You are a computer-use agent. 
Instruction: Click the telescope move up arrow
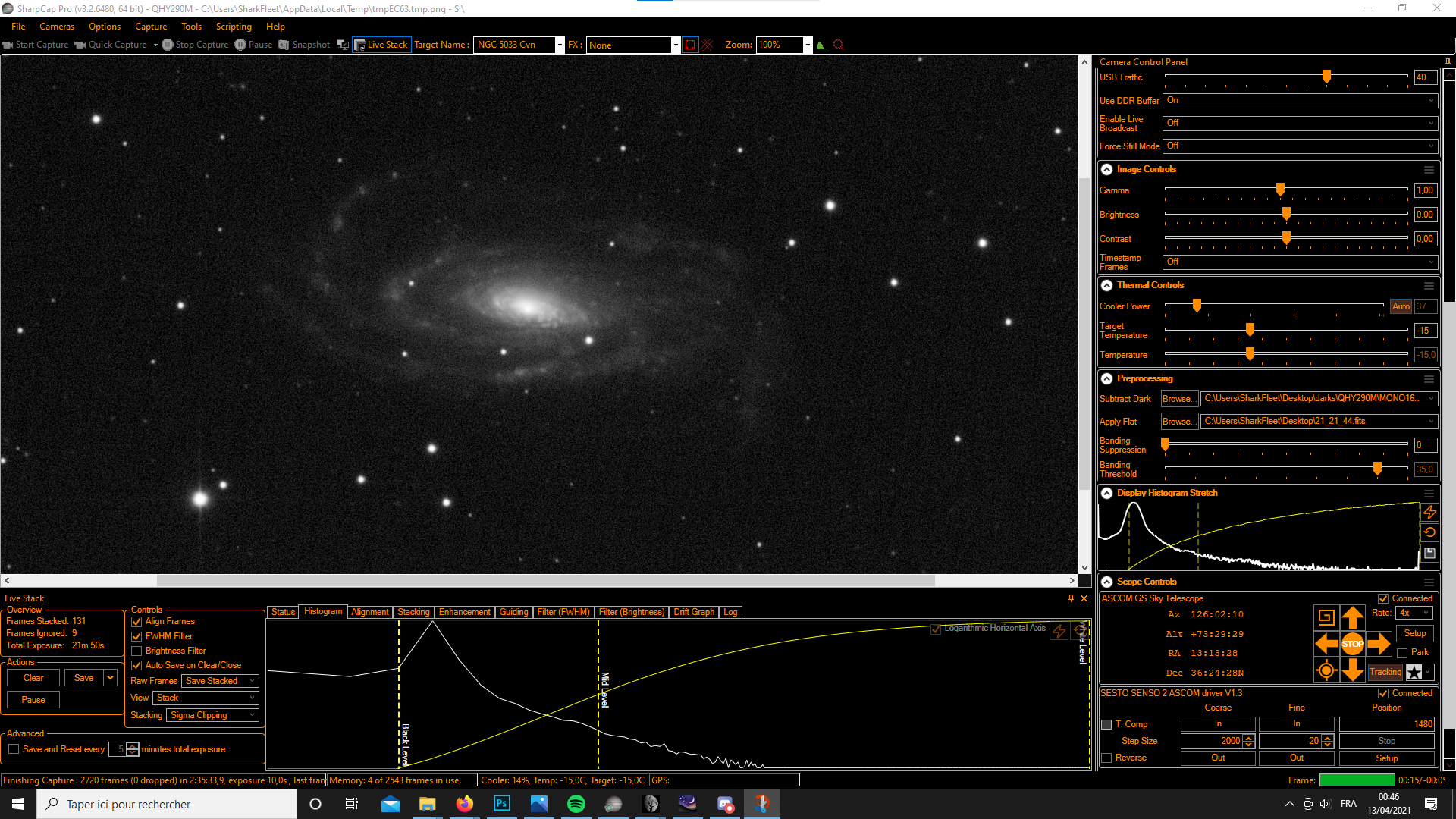coord(1352,617)
